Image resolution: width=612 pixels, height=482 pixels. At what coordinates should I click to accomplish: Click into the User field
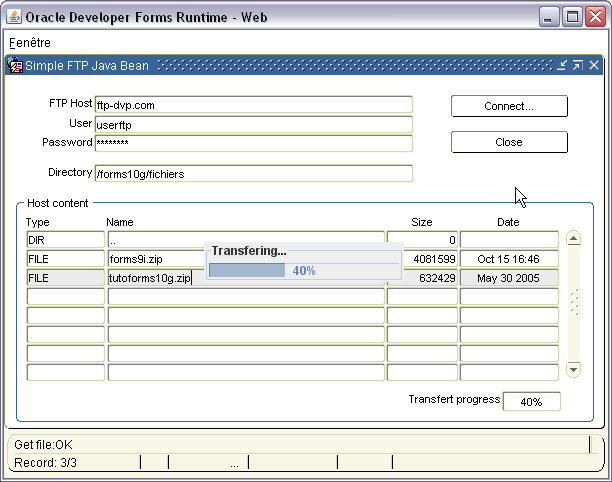(254, 125)
